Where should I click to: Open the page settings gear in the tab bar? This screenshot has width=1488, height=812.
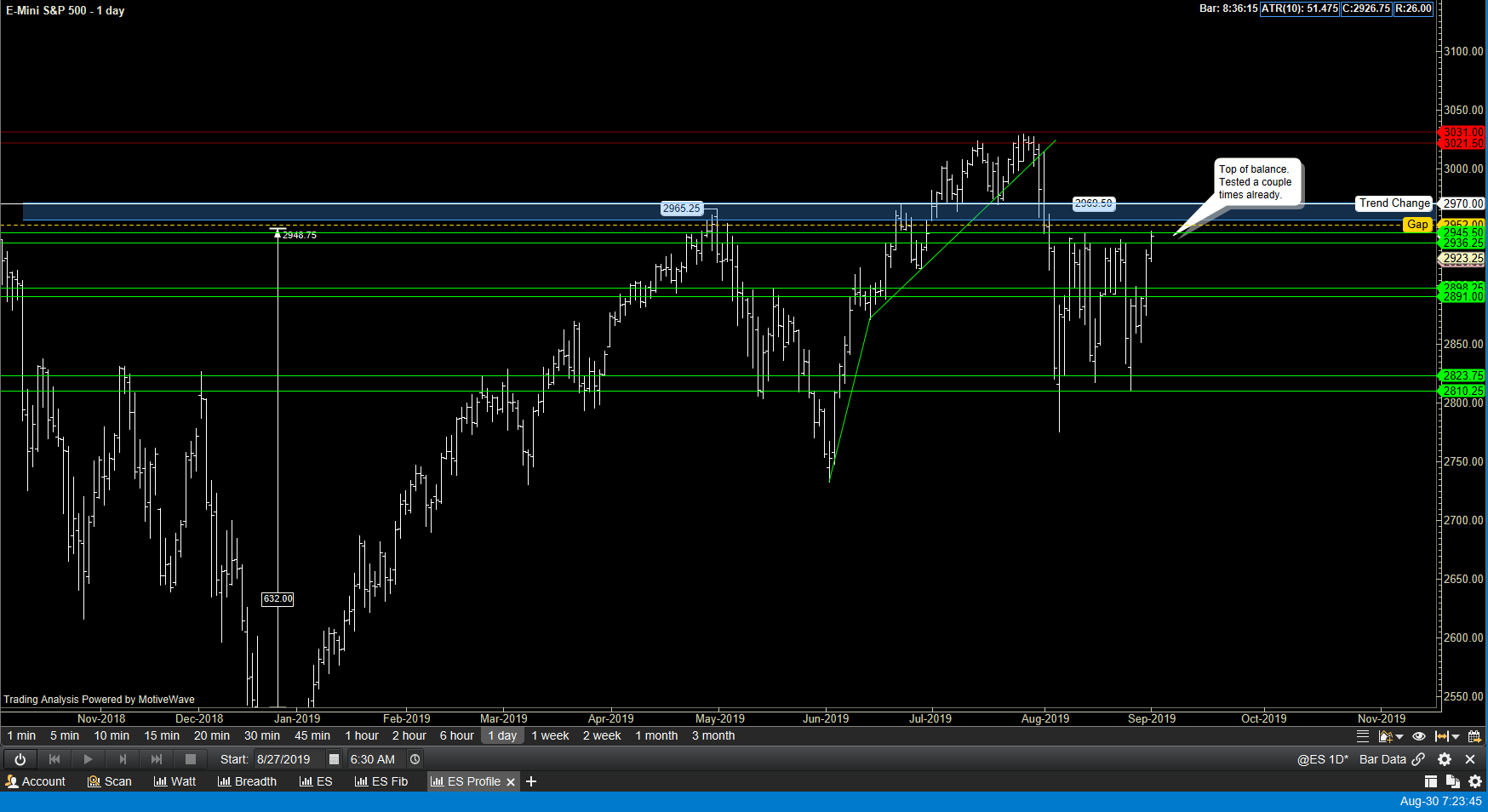point(1475,781)
